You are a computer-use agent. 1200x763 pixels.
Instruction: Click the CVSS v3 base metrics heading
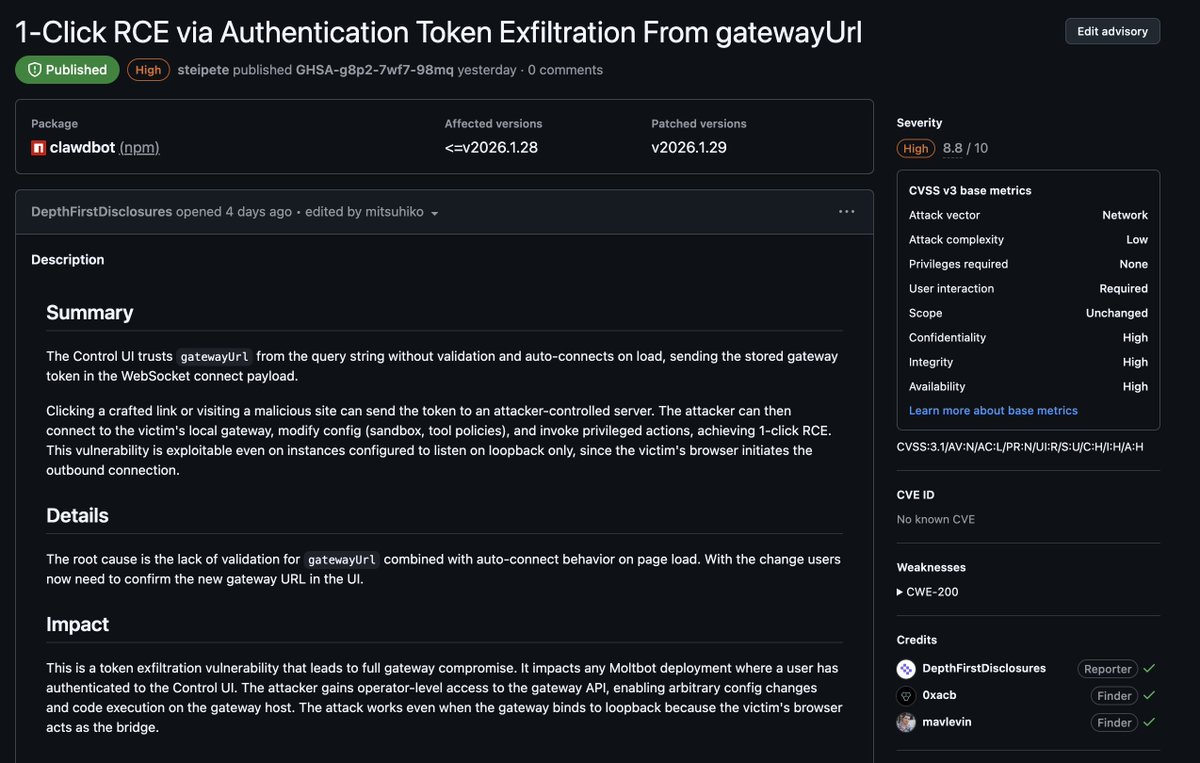pyautogui.click(x=970, y=190)
